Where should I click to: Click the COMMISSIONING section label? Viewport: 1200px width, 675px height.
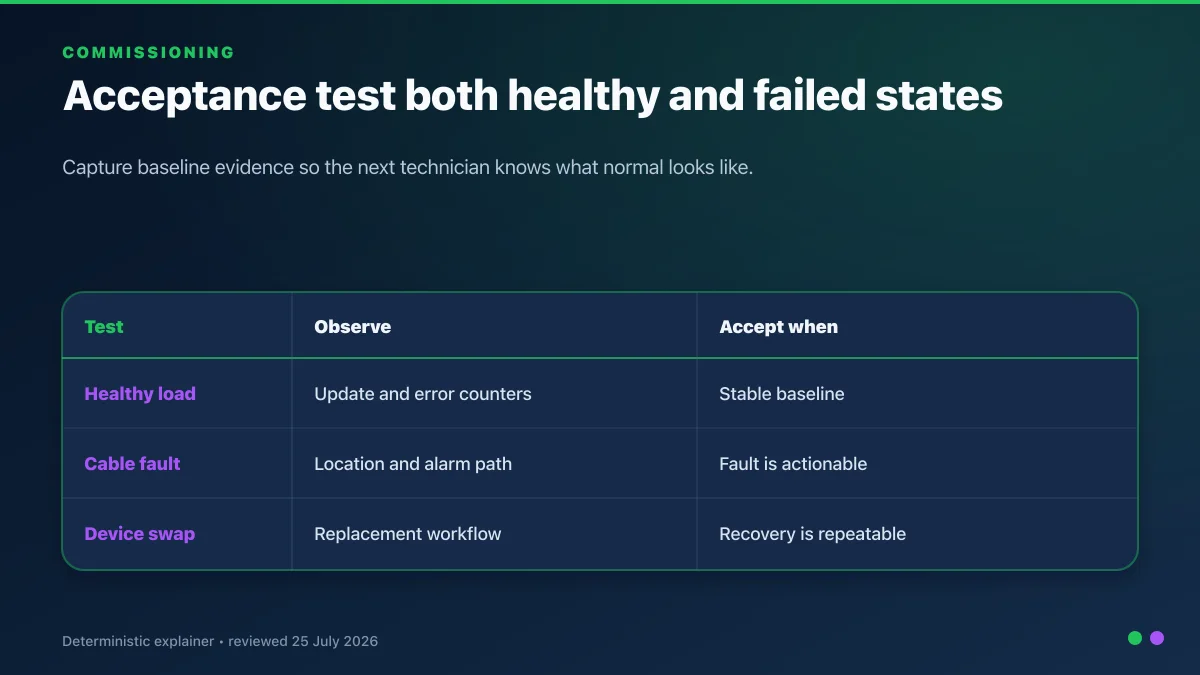point(149,53)
